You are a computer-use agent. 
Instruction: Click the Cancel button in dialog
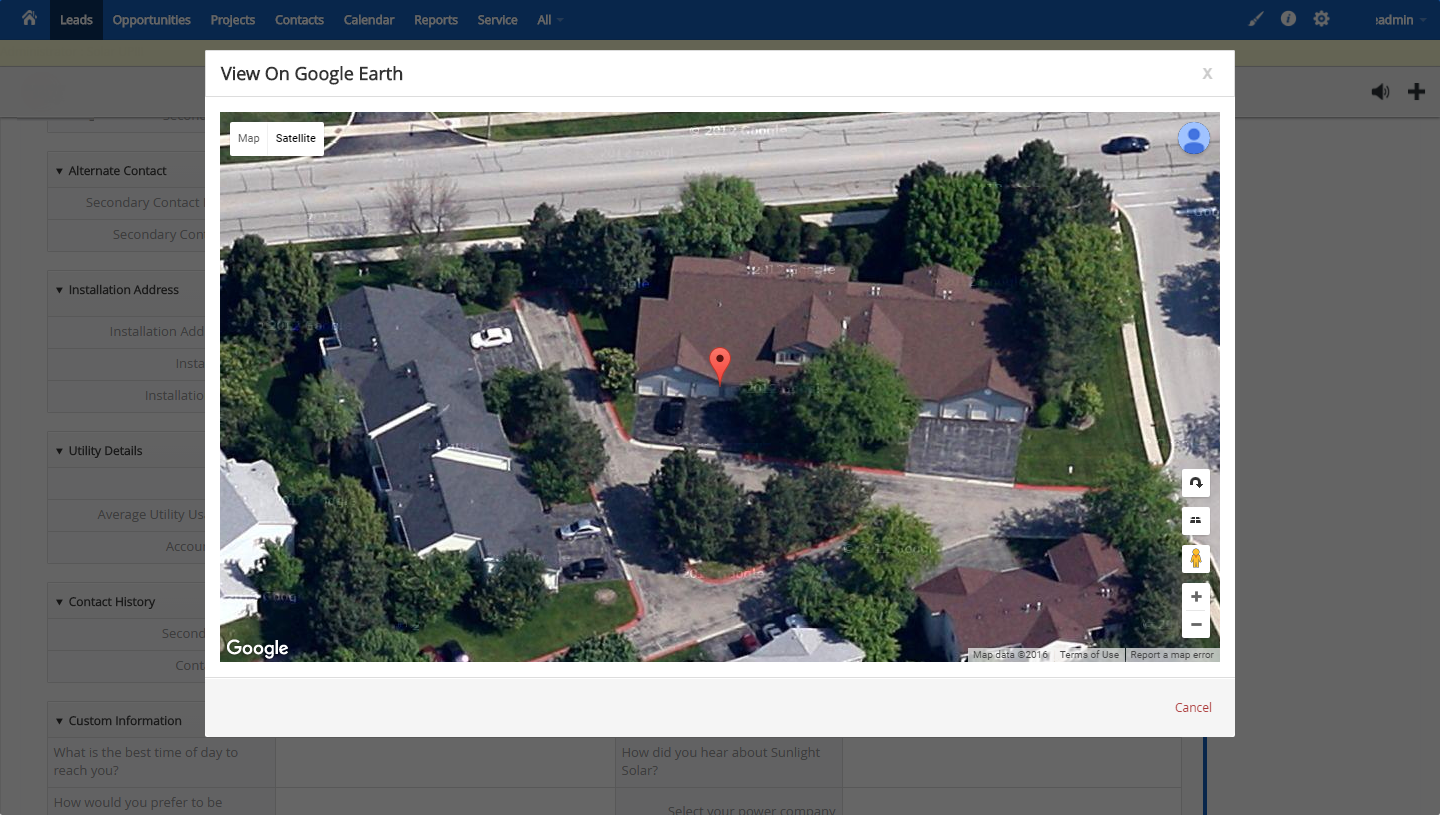point(1193,707)
